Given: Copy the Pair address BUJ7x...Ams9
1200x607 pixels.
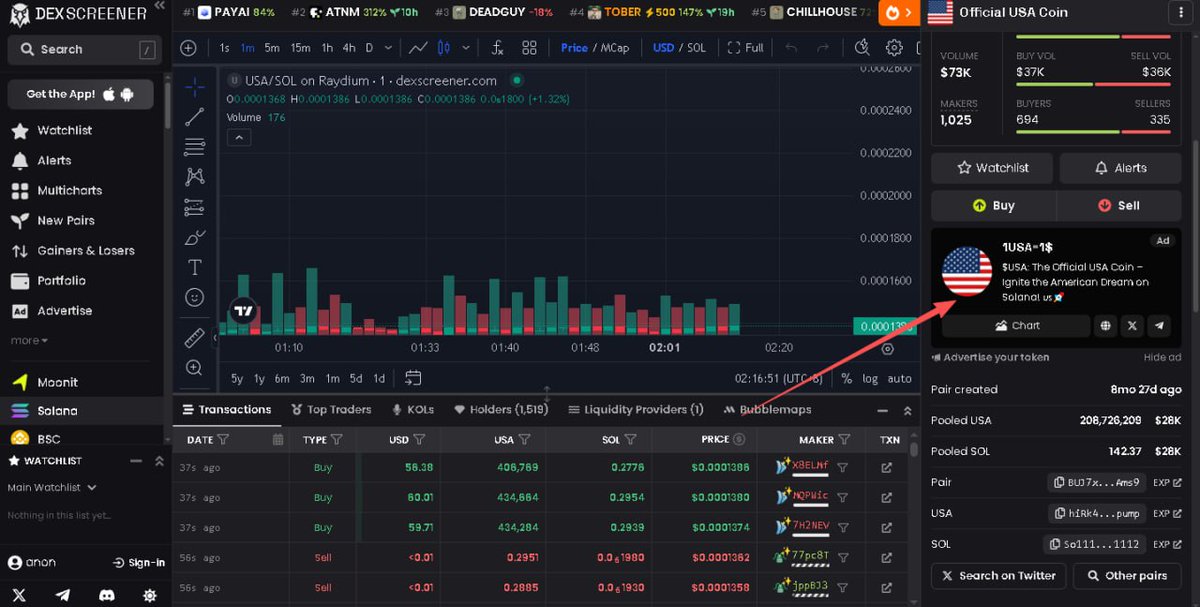Looking at the screenshot, I should coord(1098,482).
